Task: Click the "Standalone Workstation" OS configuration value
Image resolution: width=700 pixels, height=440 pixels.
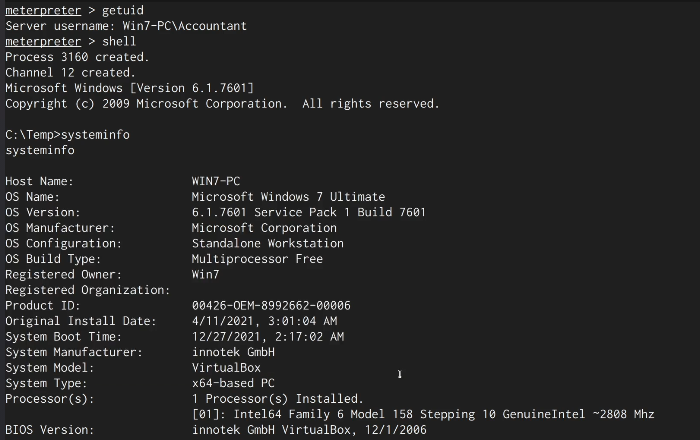Action: pos(267,243)
